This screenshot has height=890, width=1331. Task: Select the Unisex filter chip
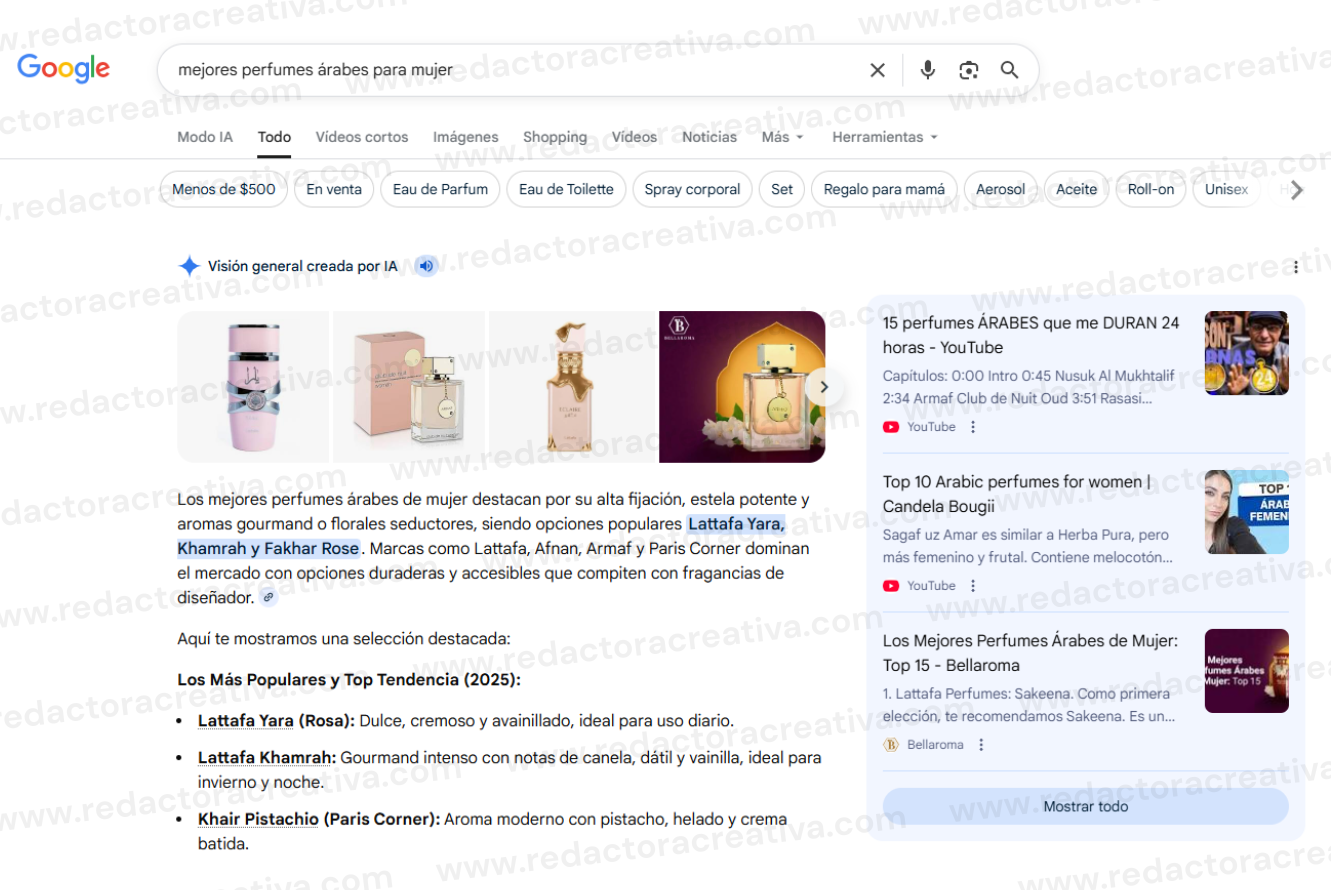(1226, 189)
